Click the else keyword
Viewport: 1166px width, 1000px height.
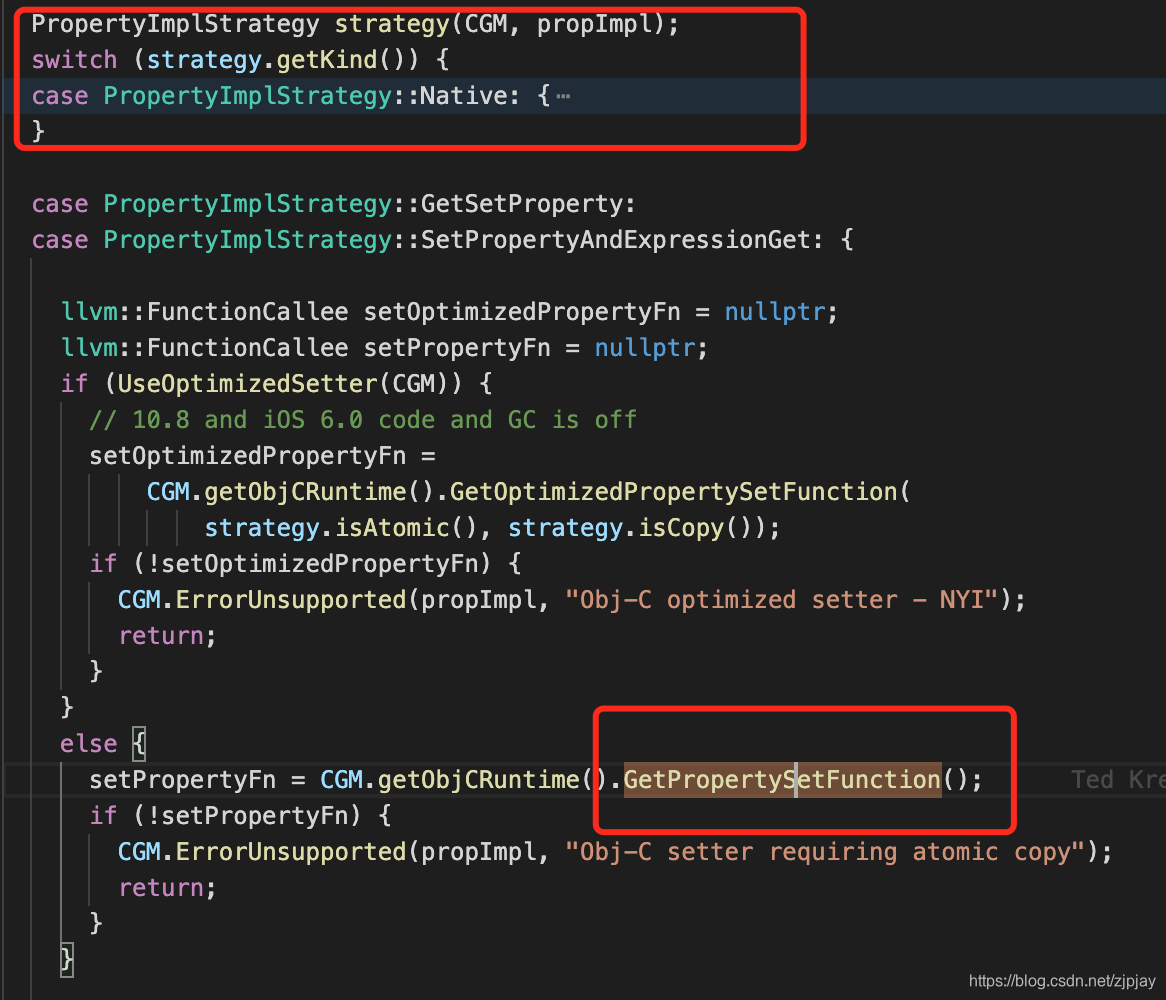point(88,743)
